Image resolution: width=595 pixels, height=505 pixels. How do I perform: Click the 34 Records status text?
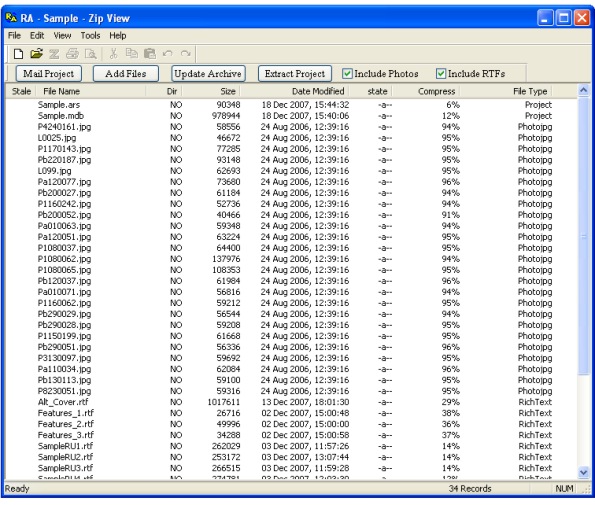[x=470, y=489]
